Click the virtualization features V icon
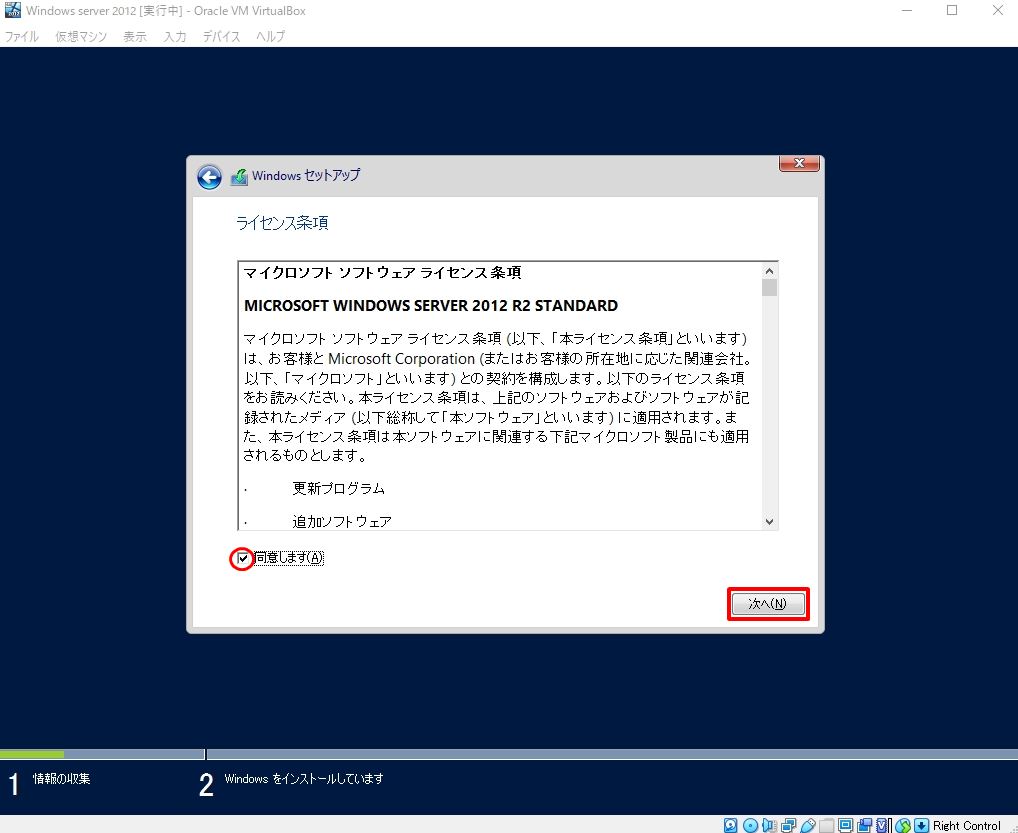This screenshot has height=833, width=1018. click(x=883, y=825)
